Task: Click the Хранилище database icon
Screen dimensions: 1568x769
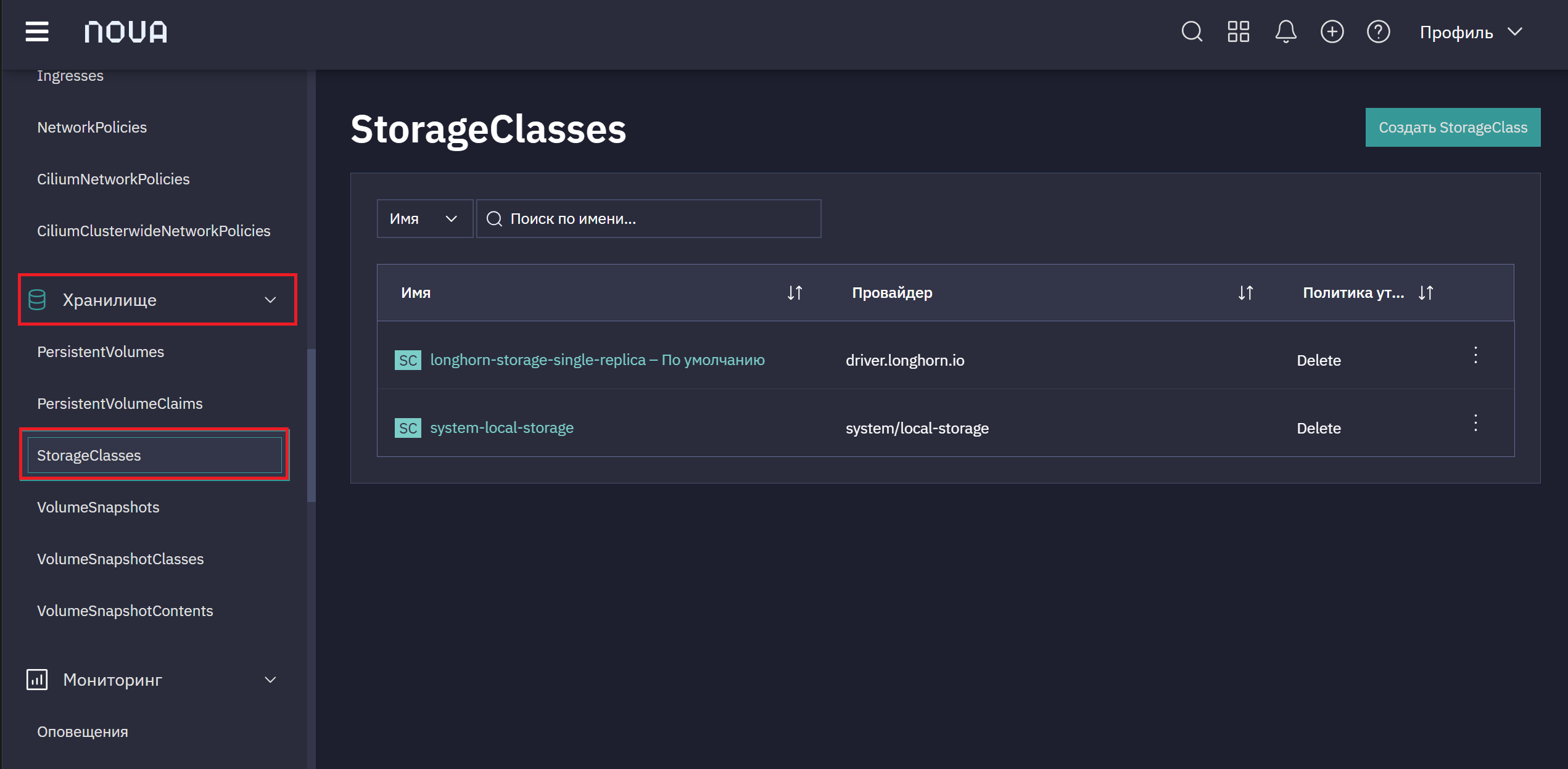Action: tap(37, 300)
